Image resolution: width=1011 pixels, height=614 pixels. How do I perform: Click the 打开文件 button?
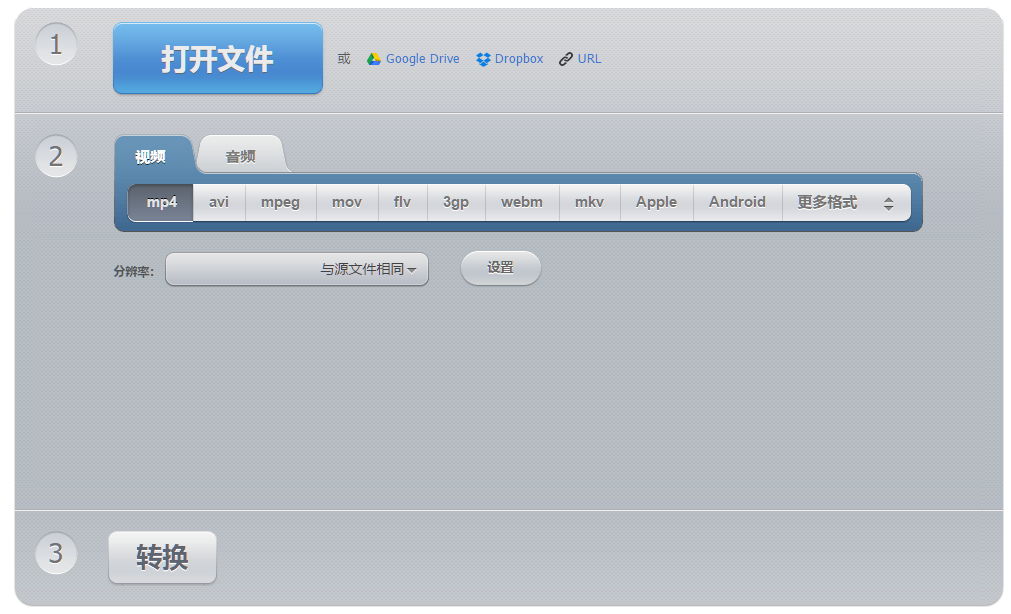point(218,59)
